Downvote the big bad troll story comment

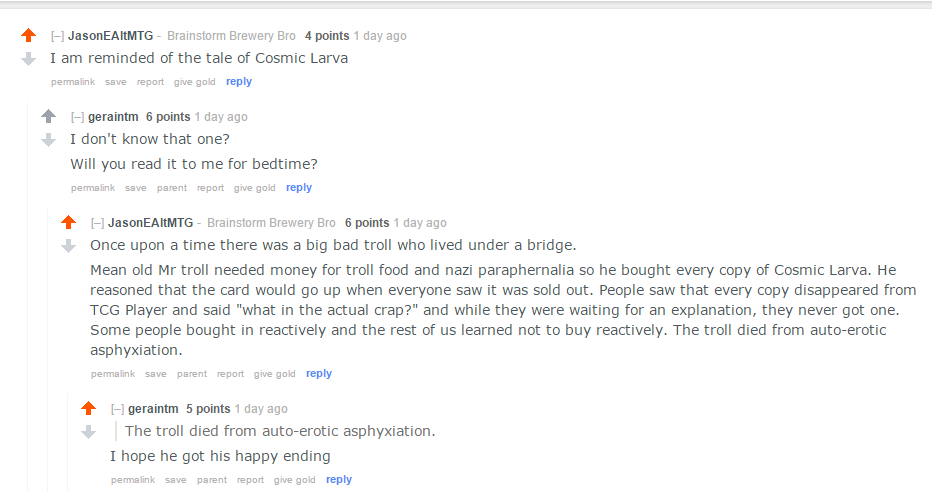click(69, 246)
